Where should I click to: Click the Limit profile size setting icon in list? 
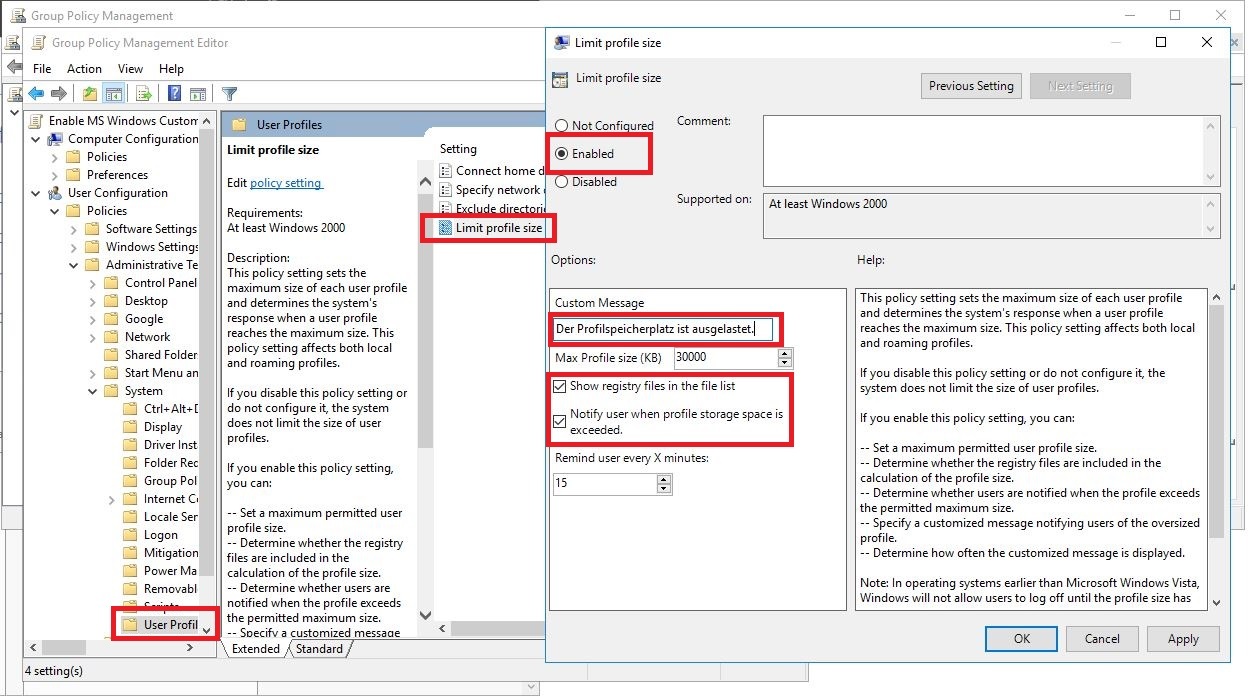446,228
